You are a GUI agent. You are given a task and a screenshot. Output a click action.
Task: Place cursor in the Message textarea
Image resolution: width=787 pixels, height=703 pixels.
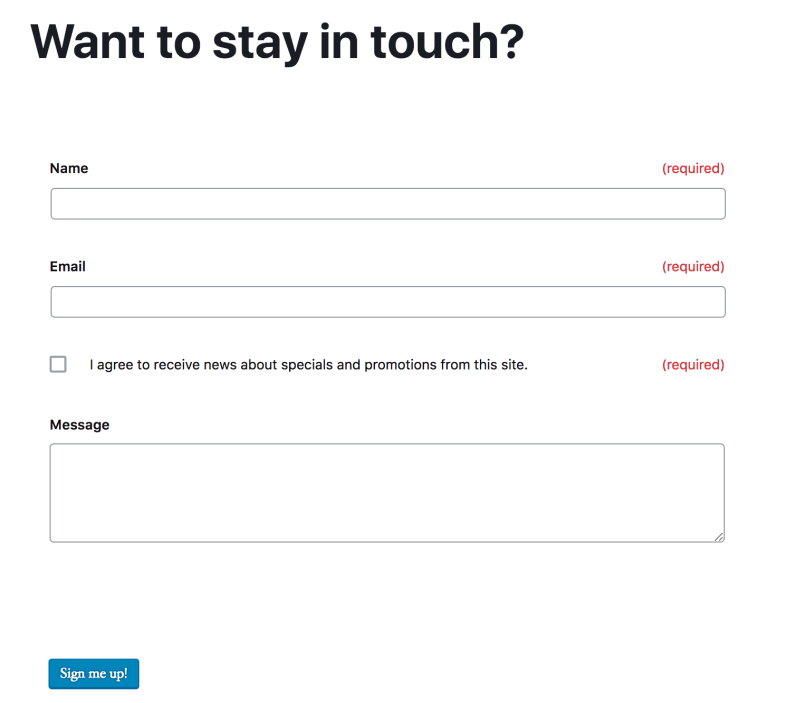[387, 492]
